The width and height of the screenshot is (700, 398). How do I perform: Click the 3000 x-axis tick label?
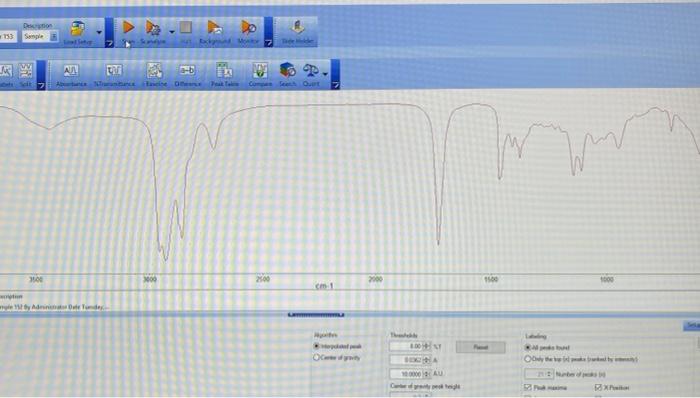(150, 279)
